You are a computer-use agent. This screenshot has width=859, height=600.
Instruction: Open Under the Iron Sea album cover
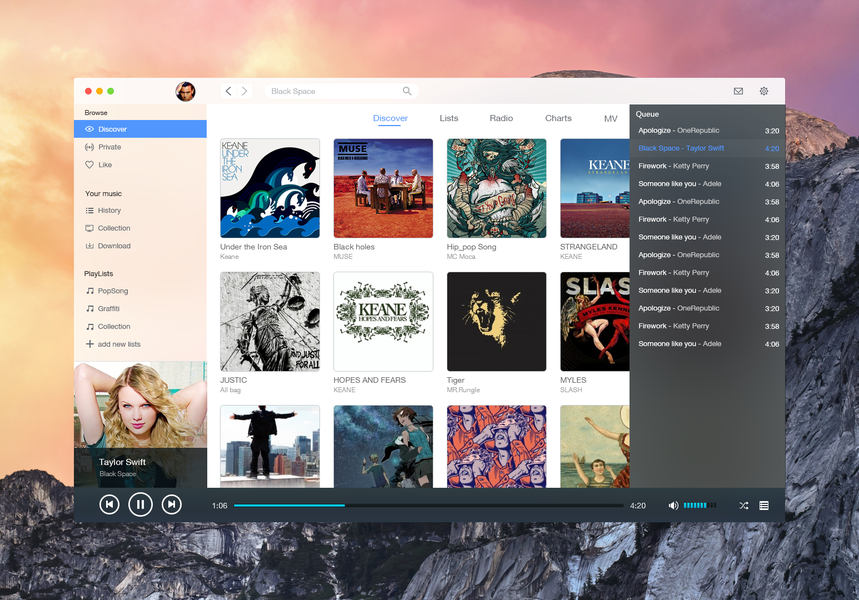click(x=270, y=188)
